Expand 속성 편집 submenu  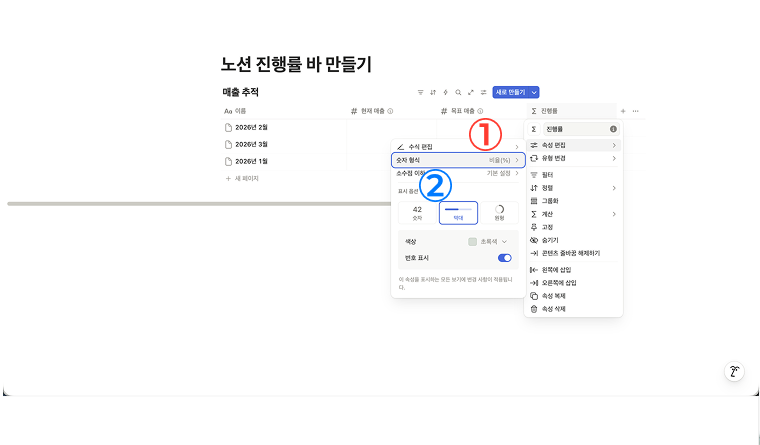(x=573, y=145)
